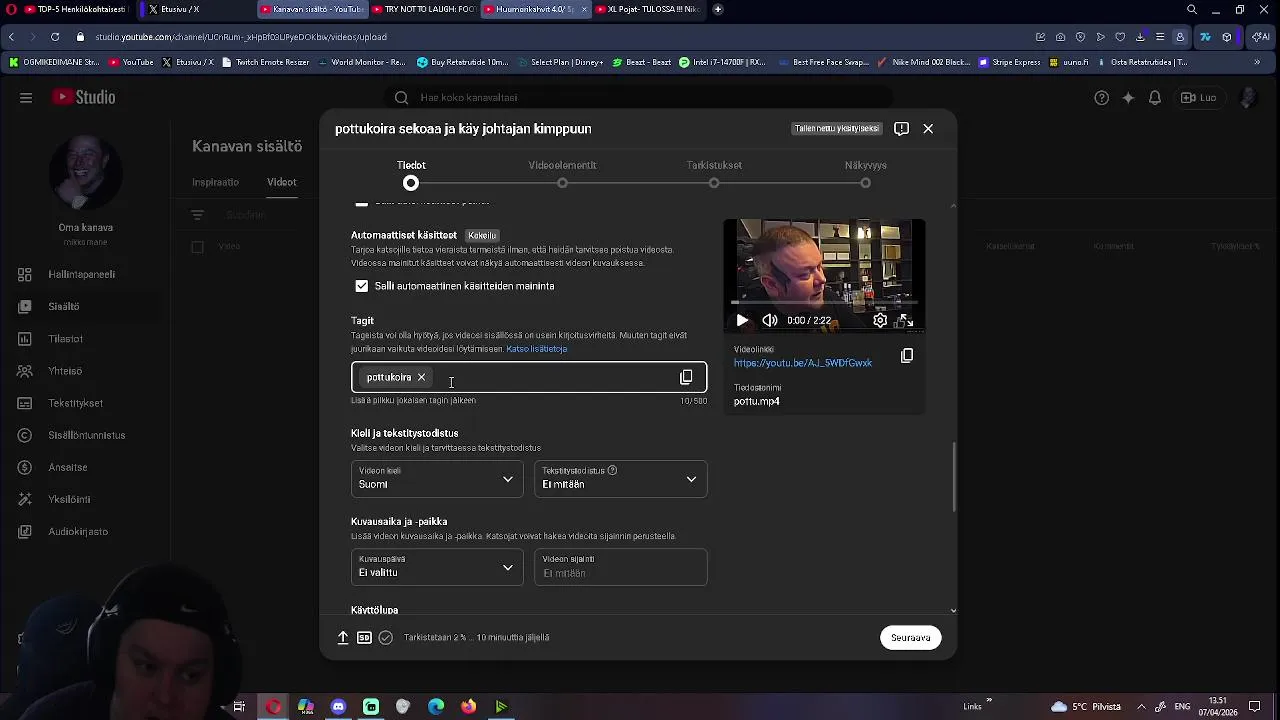Open a new browser tab
The height and width of the screenshot is (720, 1280).
[x=718, y=9]
